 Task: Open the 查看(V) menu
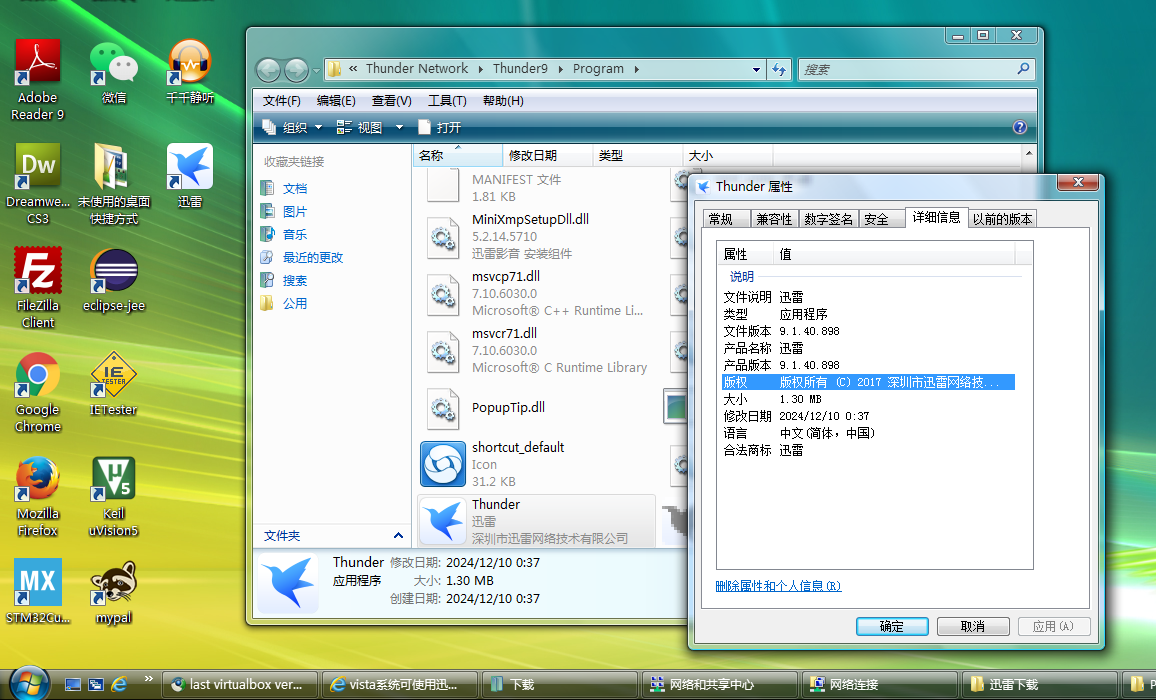coord(391,101)
